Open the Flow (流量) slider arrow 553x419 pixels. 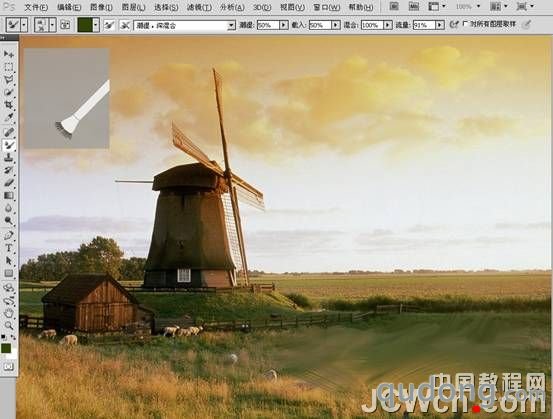point(439,25)
